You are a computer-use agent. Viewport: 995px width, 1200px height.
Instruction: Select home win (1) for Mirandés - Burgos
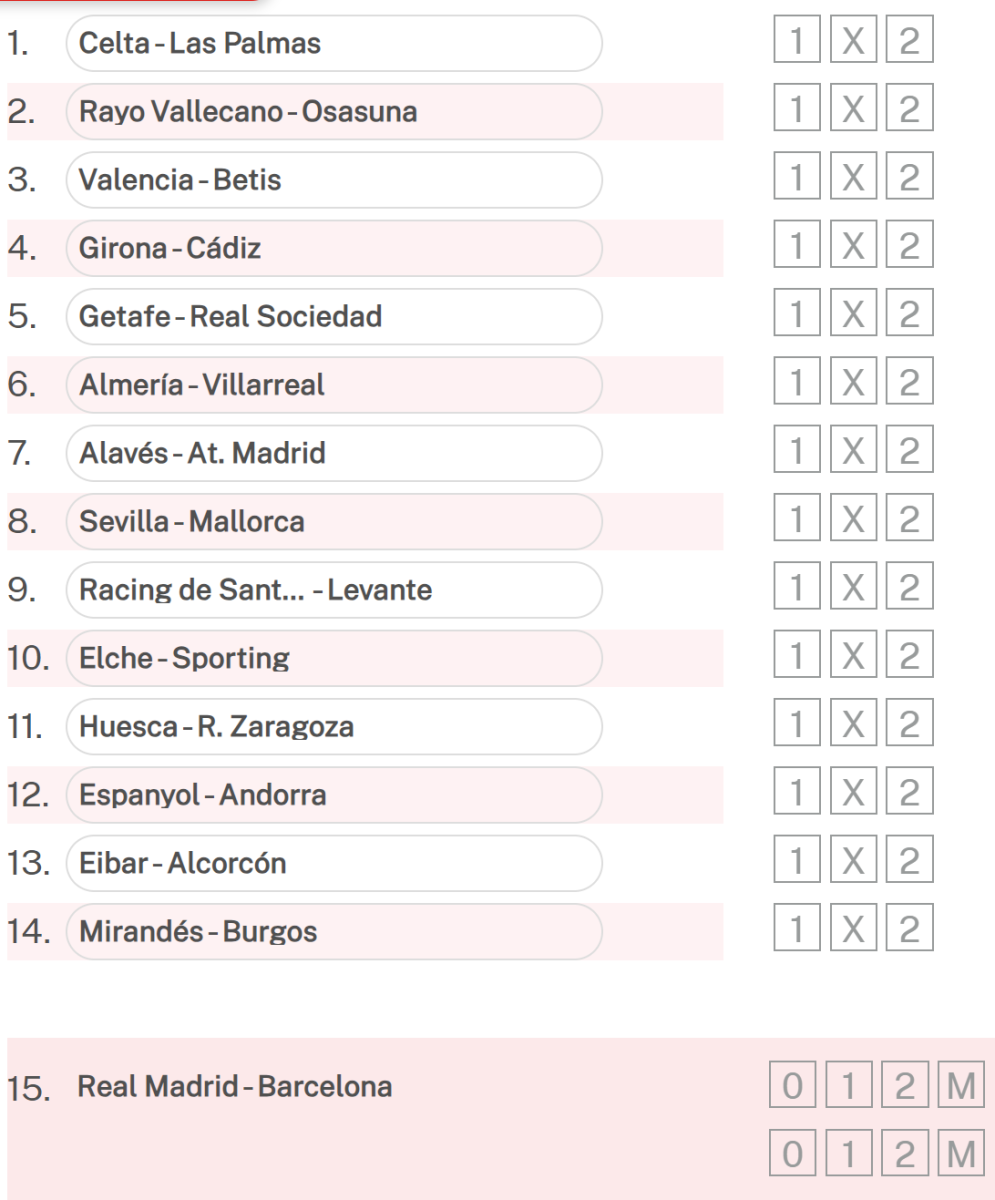point(796,932)
